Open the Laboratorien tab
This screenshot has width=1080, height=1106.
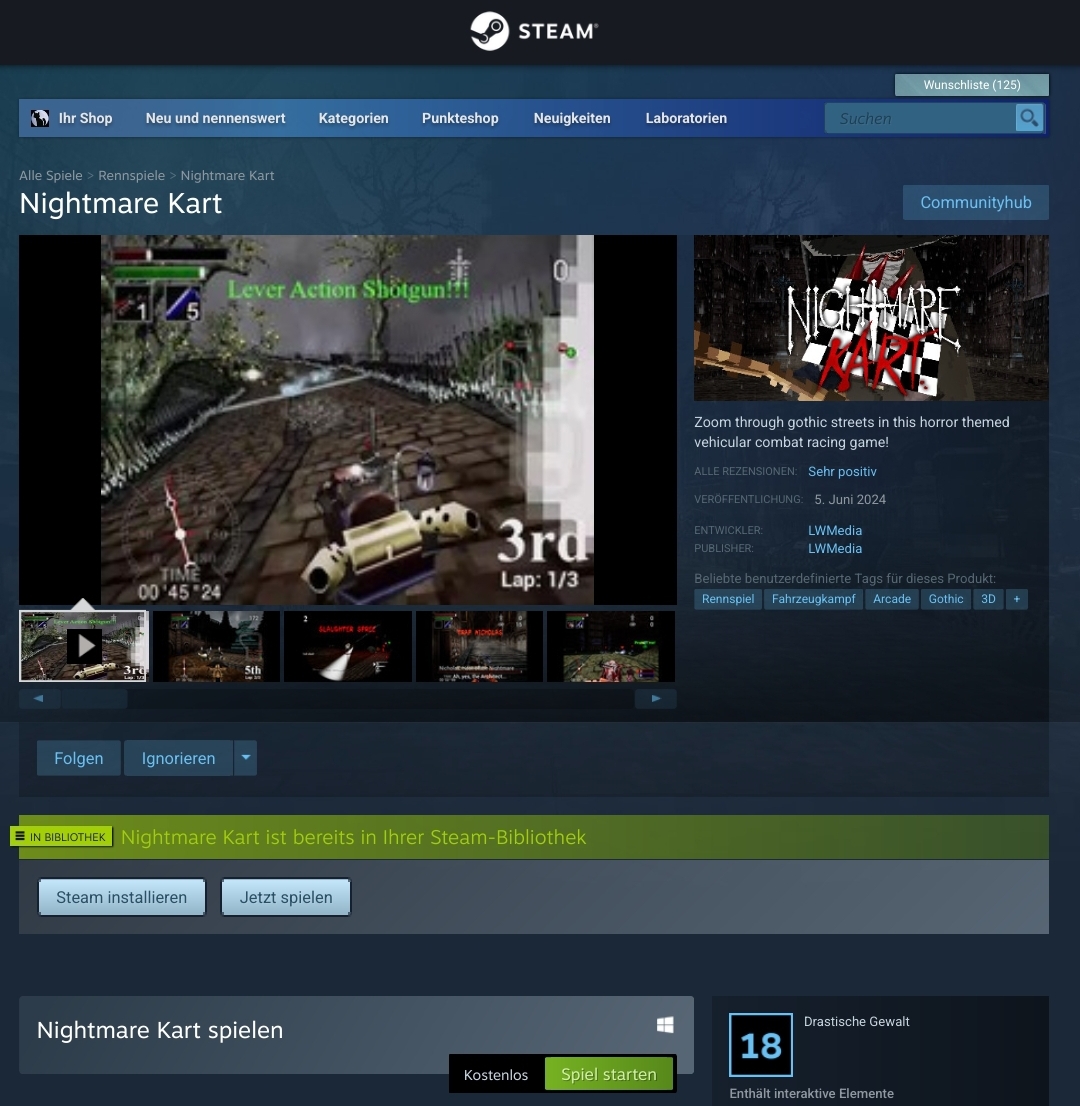click(x=686, y=118)
